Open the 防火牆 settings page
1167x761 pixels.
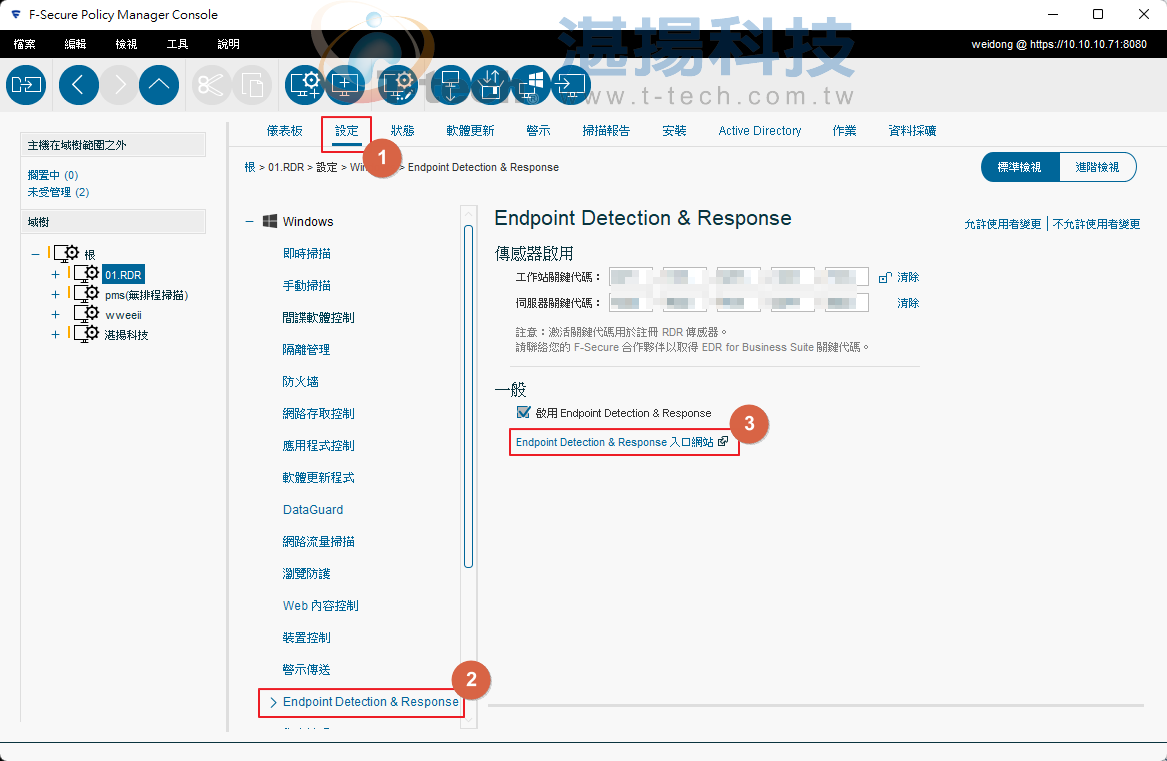pos(301,382)
